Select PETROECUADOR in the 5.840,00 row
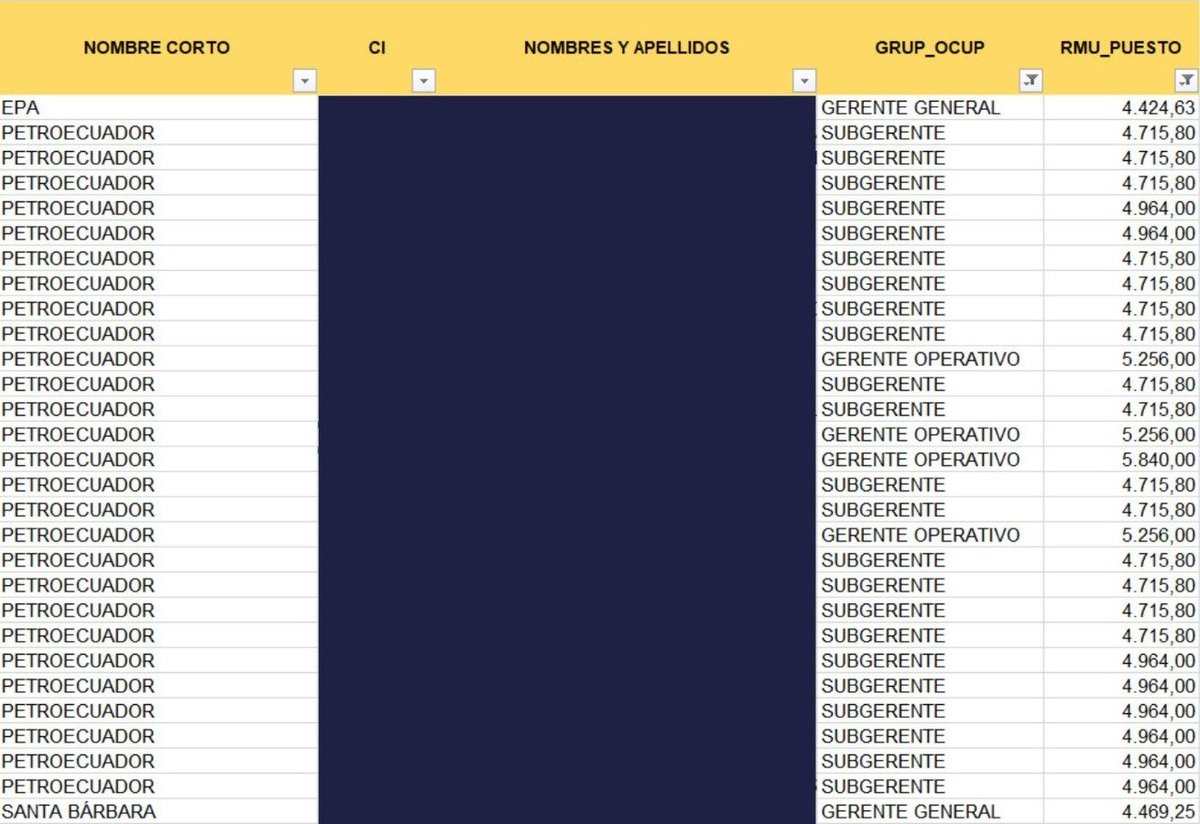This screenshot has height=824, width=1200. [x=158, y=459]
